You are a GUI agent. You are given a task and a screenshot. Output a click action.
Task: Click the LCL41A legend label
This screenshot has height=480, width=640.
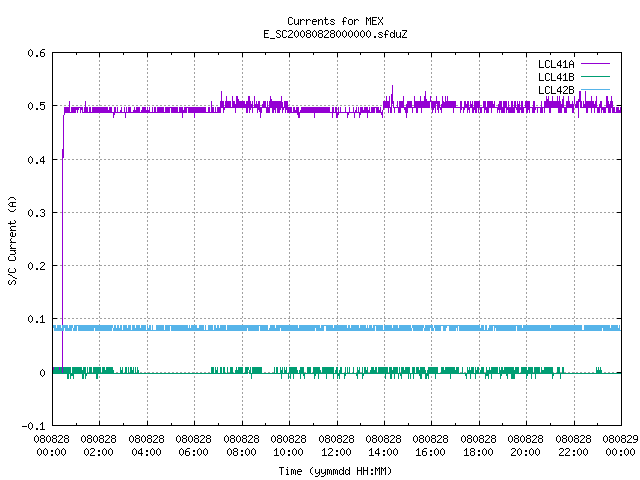(x=556, y=64)
